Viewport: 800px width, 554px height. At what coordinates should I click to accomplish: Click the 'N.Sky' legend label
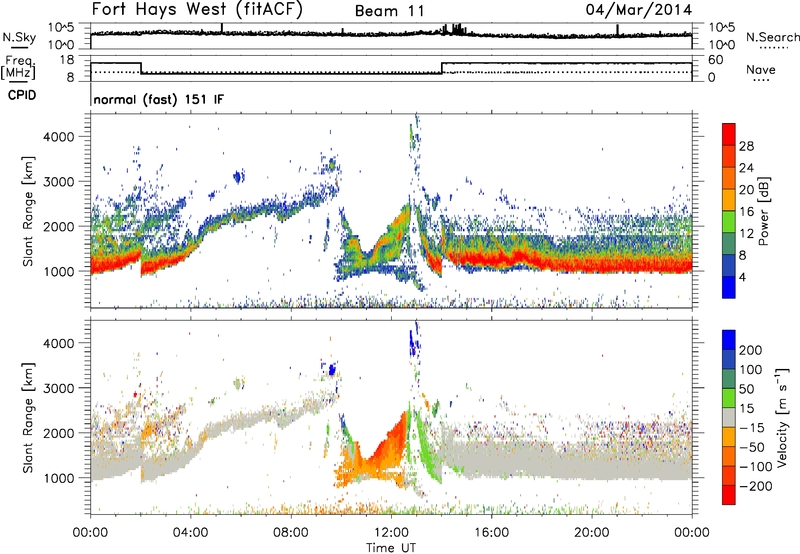coord(19,37)
